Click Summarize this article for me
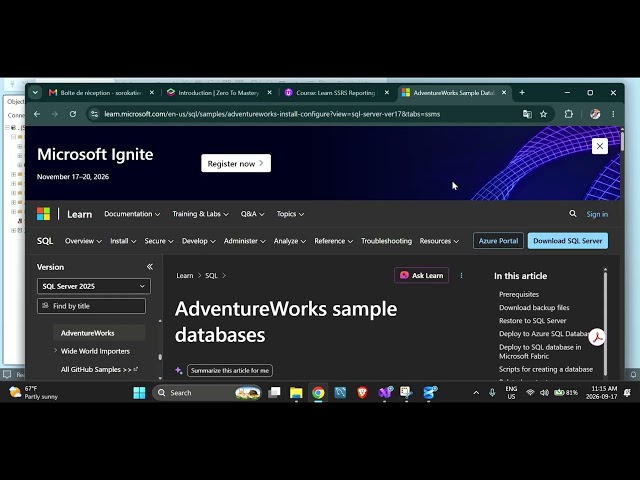 [230, 371]
